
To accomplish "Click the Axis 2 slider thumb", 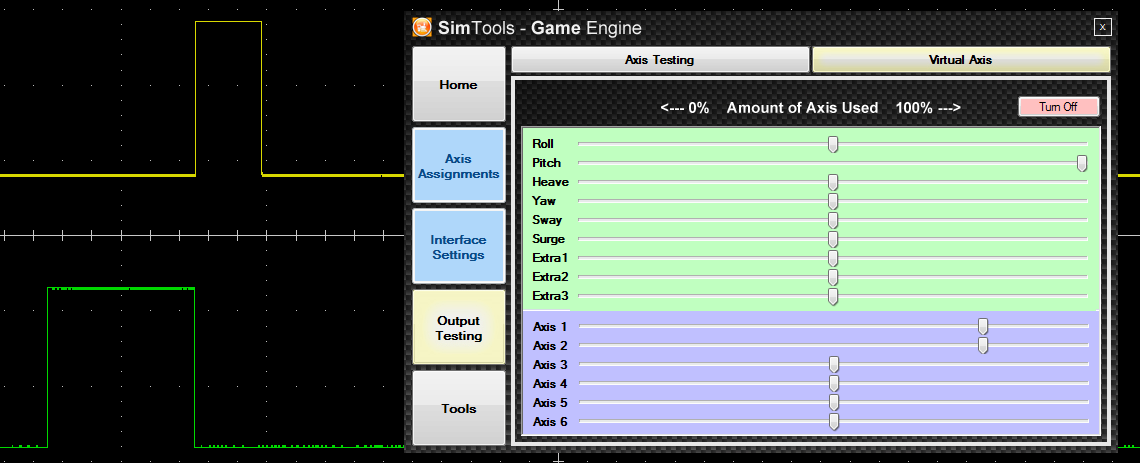I will 983,345.
